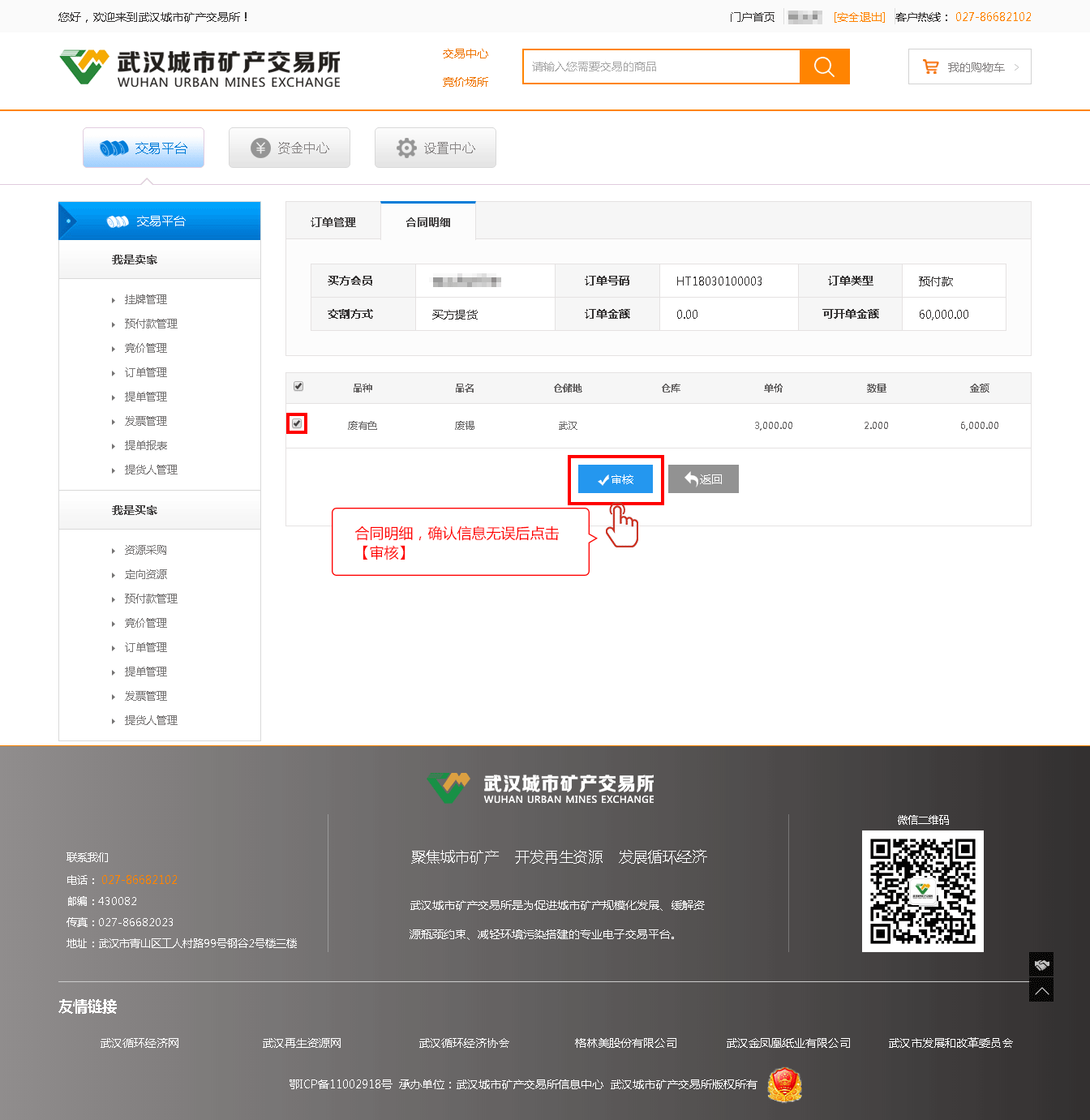This screenshot has width=1090, height=1120.
Task: Click the scroll-to-top arrow icon
Action: click(1041, 990)
